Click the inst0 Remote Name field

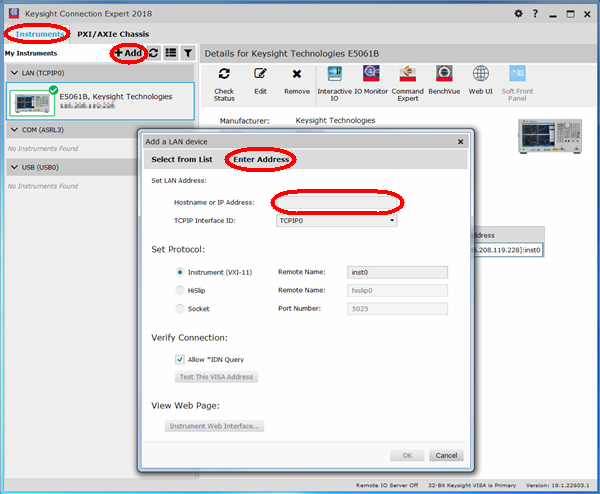(397, 272)
